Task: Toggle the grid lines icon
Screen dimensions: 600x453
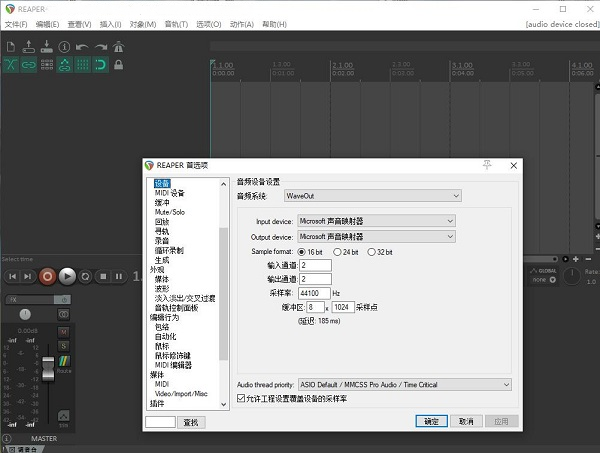Action: pos(82,65)
